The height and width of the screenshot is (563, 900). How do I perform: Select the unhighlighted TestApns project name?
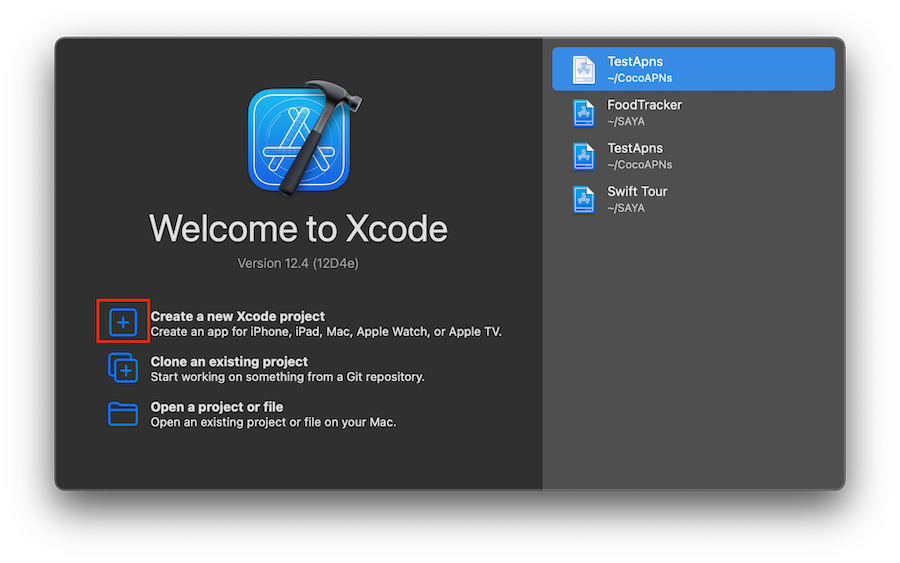(635, 148)
